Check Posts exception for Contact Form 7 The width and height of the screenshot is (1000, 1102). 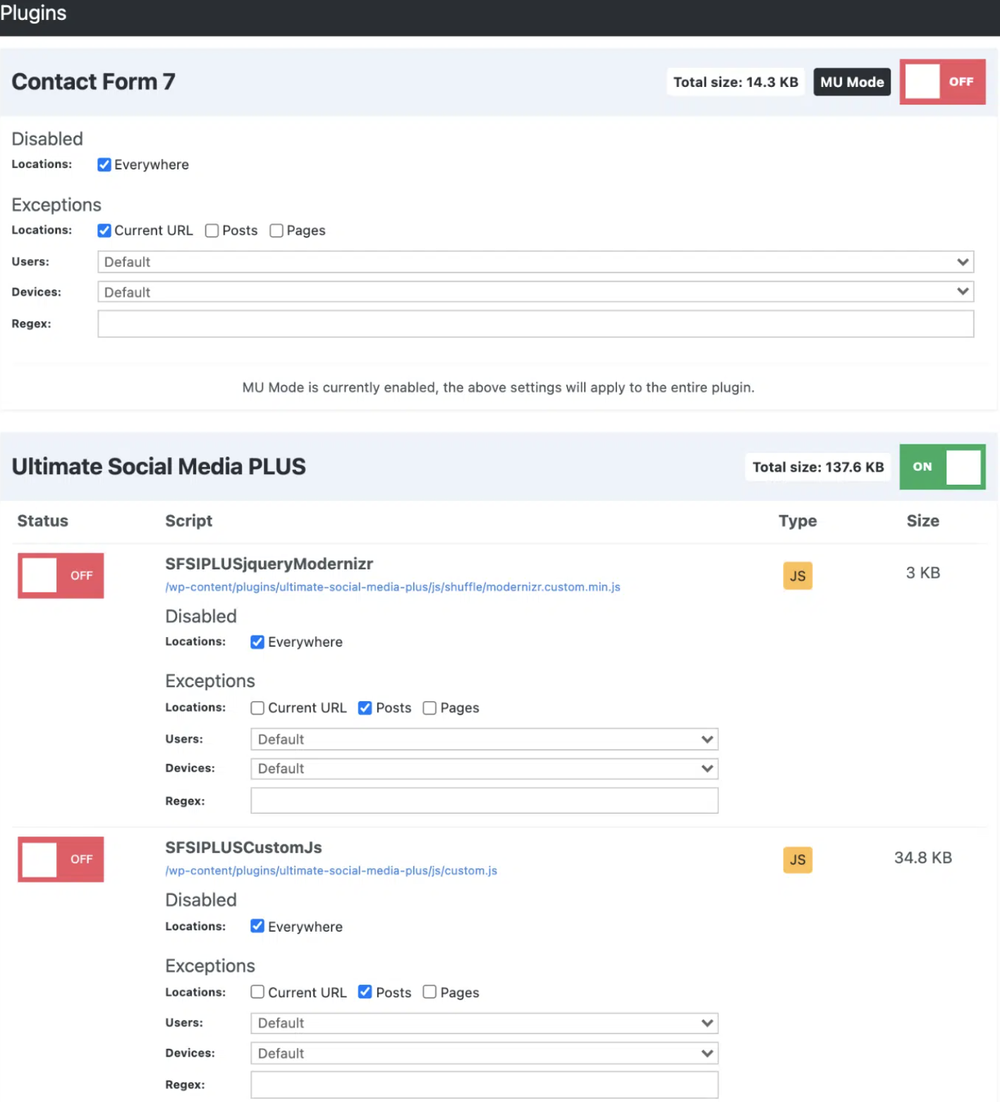click(x=212, y=231)
